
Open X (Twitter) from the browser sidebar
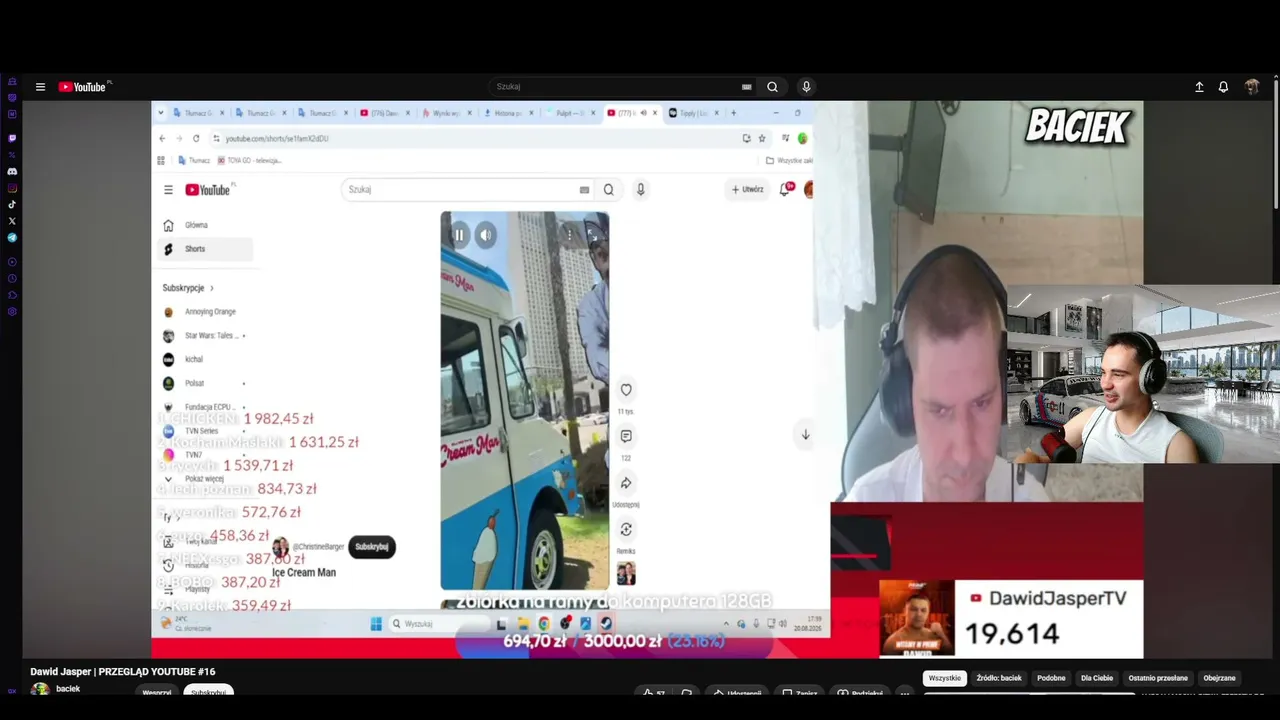click(x=12, y=221)
